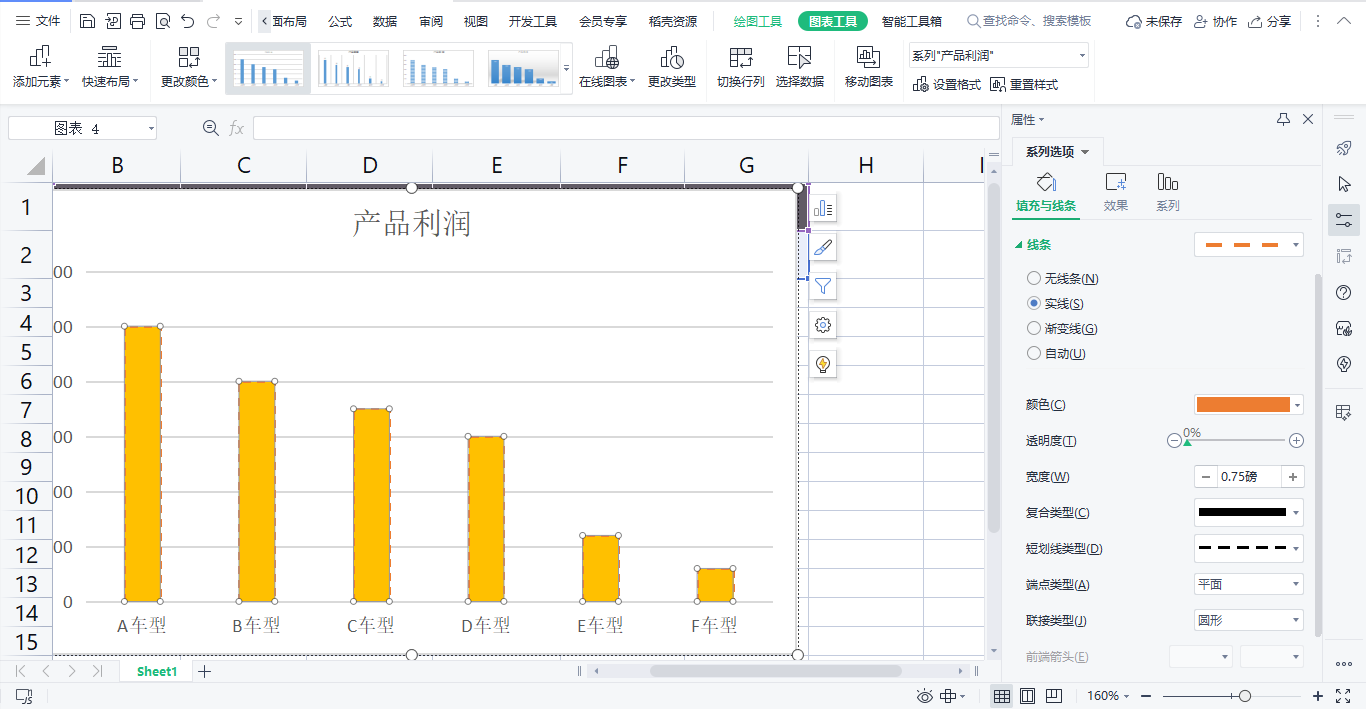Click the 添加元素 (Add Element) icon
Screen dimensions: 1366x709
coord(41,57)
